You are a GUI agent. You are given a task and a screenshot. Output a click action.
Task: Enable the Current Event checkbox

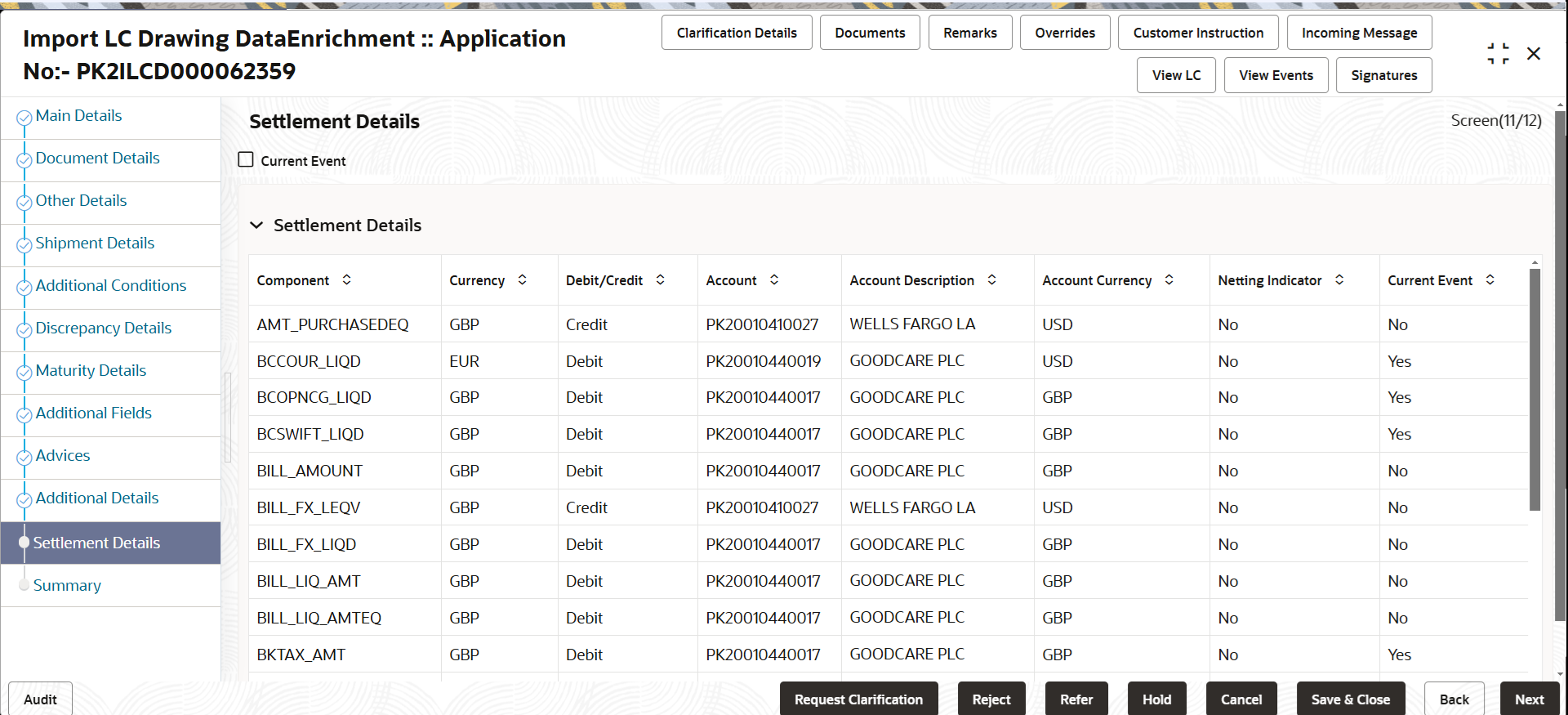coord(246,159)
